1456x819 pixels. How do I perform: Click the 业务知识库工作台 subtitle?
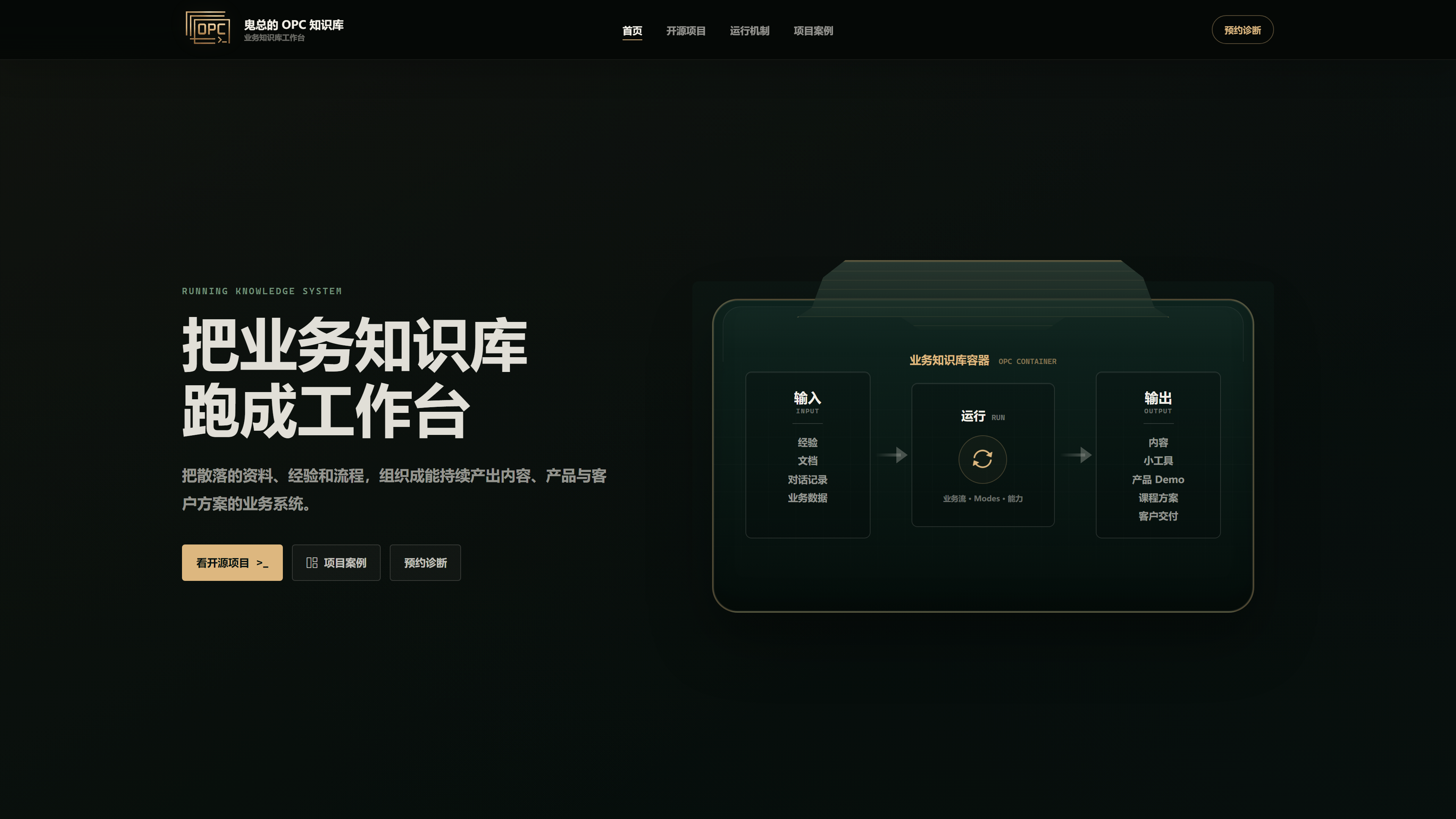click(x=274, y=38)
